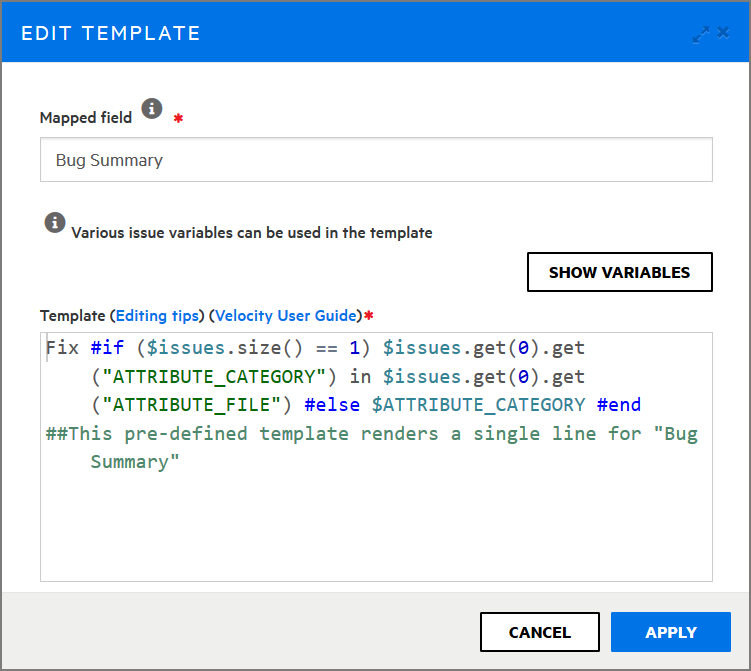Apply the template changes
The image size is (751, 671).
point(671,632)
